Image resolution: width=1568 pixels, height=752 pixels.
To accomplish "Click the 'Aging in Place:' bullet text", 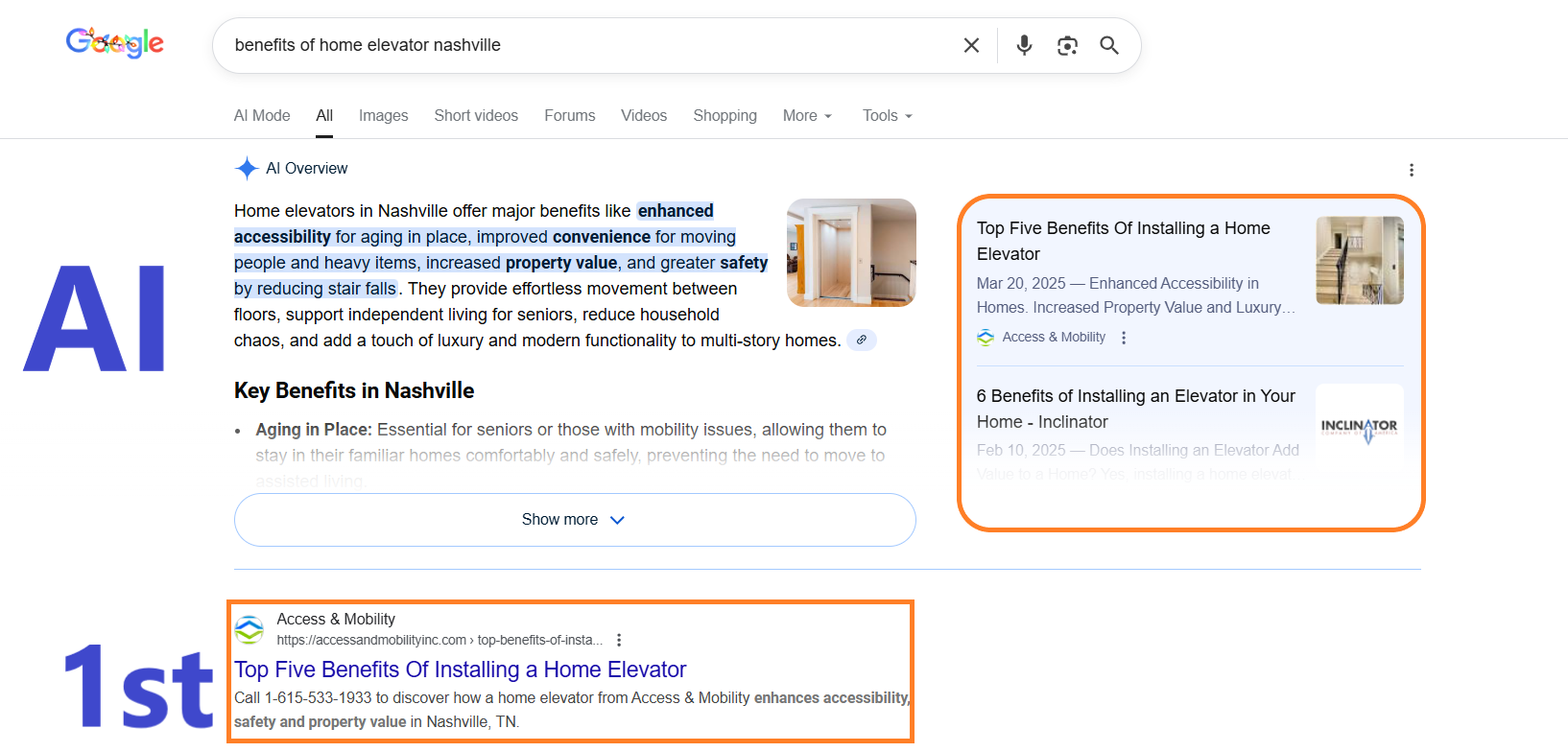I will (x=314, y=430).
